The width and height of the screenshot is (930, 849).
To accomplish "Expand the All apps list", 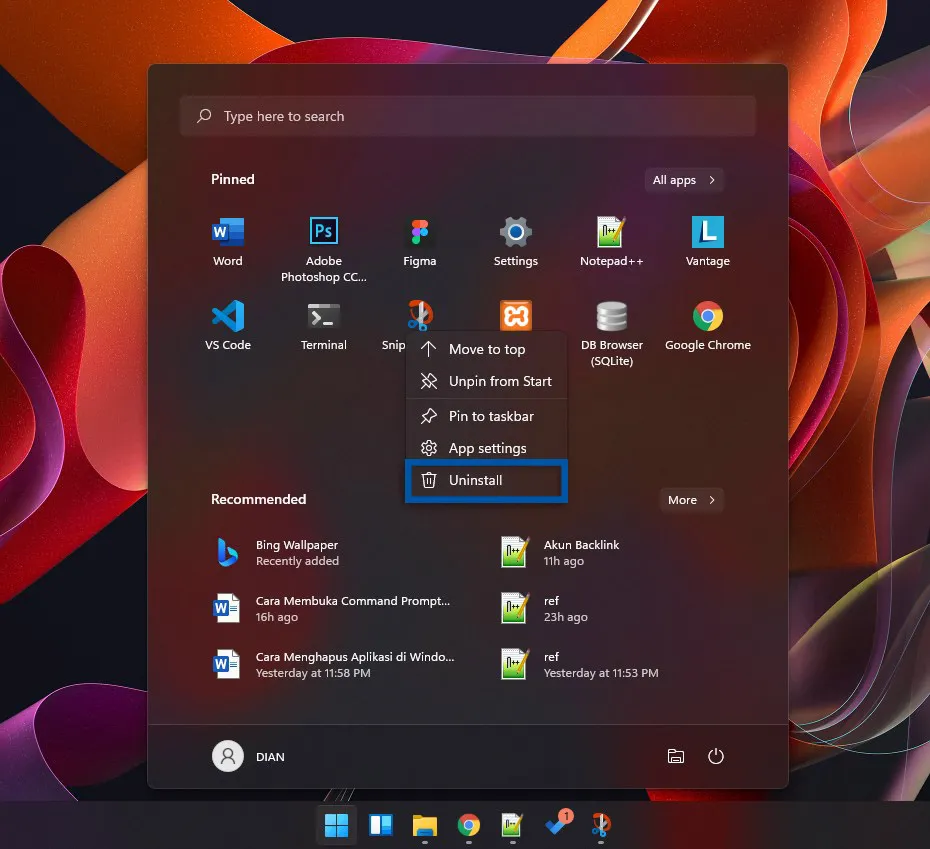I will coord(682,180).
